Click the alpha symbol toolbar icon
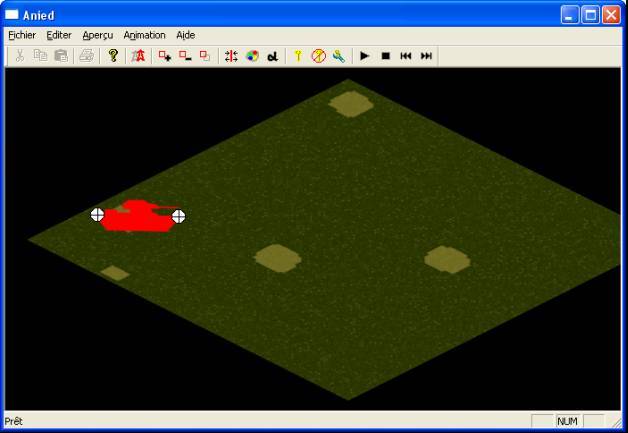628x433 pixels. [271, 56]
